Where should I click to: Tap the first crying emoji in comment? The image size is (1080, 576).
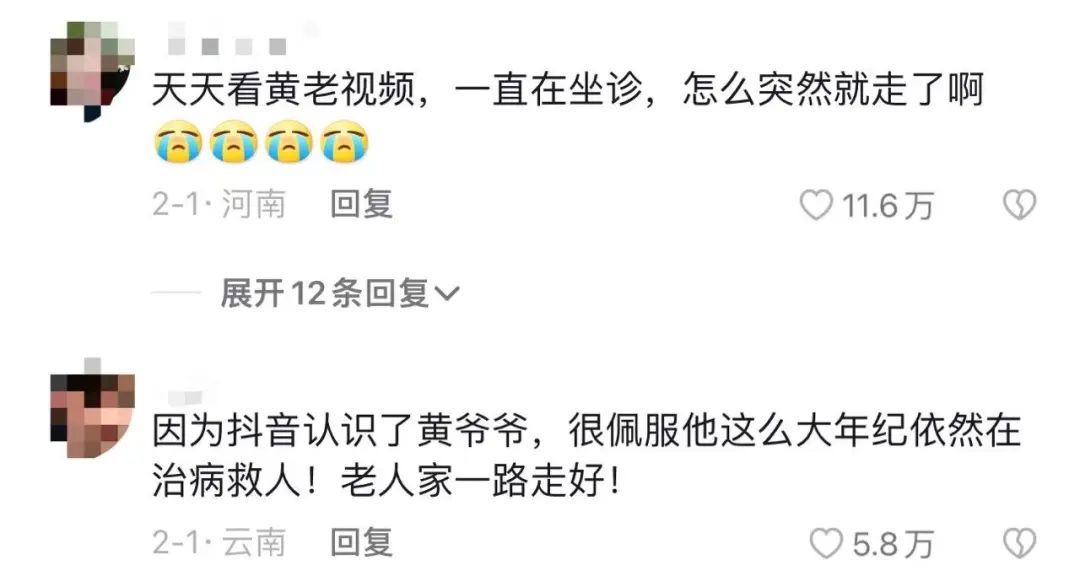(x=178, y=142)
